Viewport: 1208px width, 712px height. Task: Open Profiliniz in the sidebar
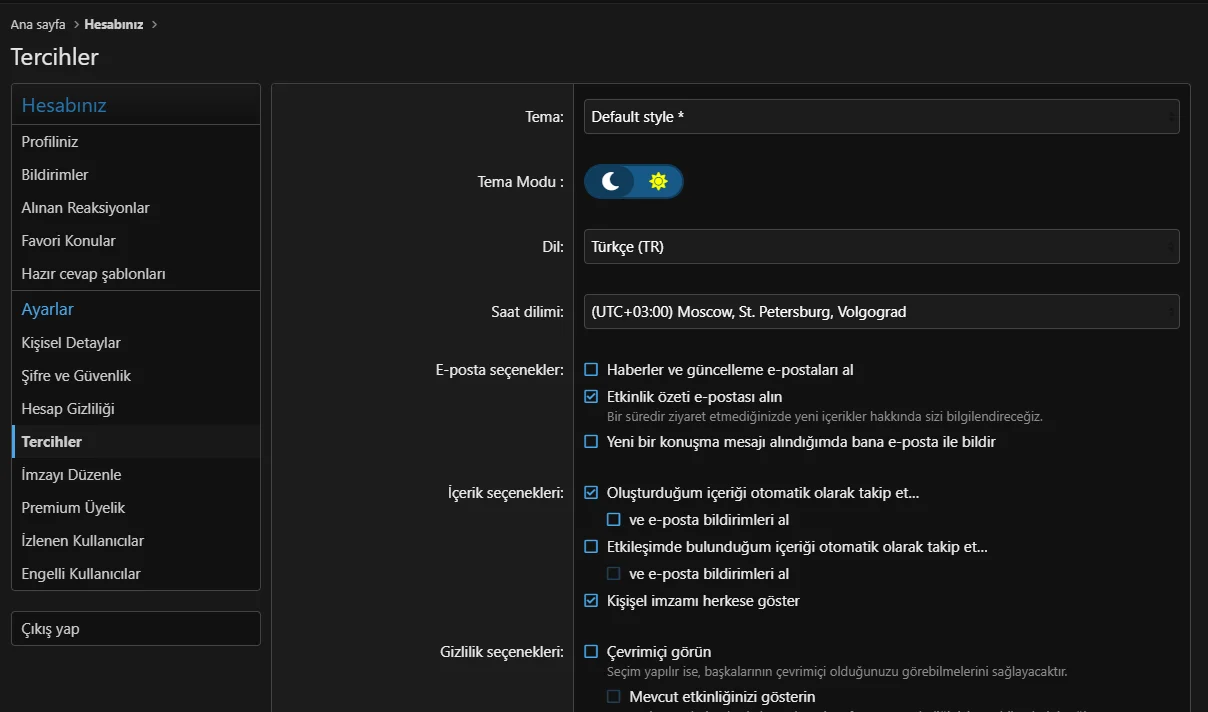click(50, 142)
